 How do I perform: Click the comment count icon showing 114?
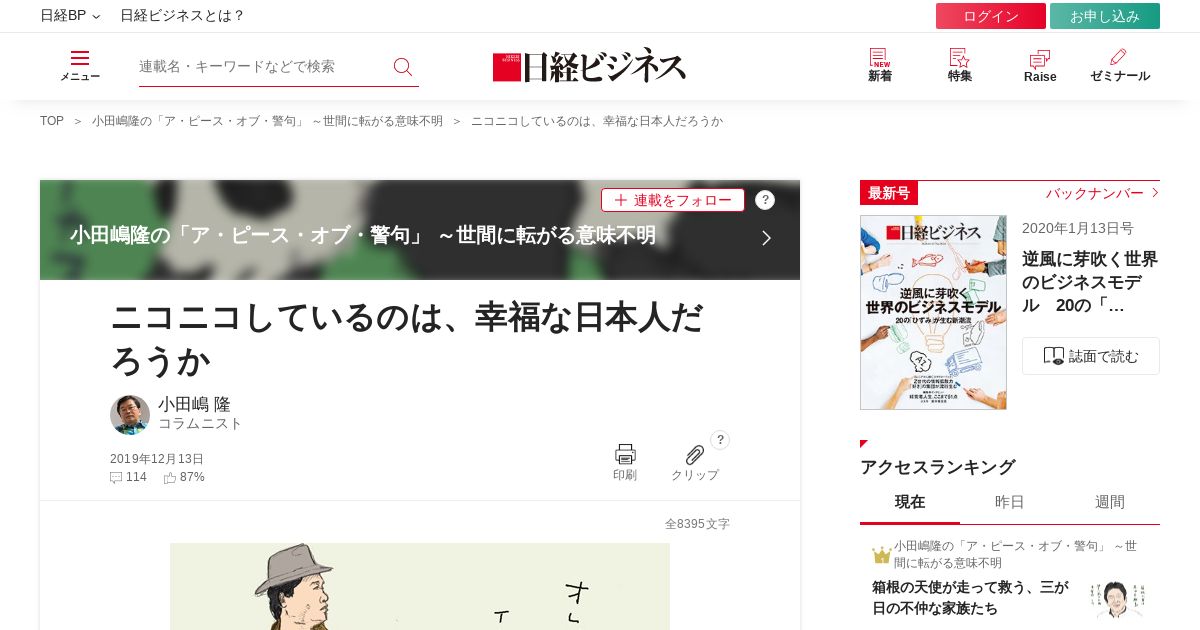[x=116, y=478]
